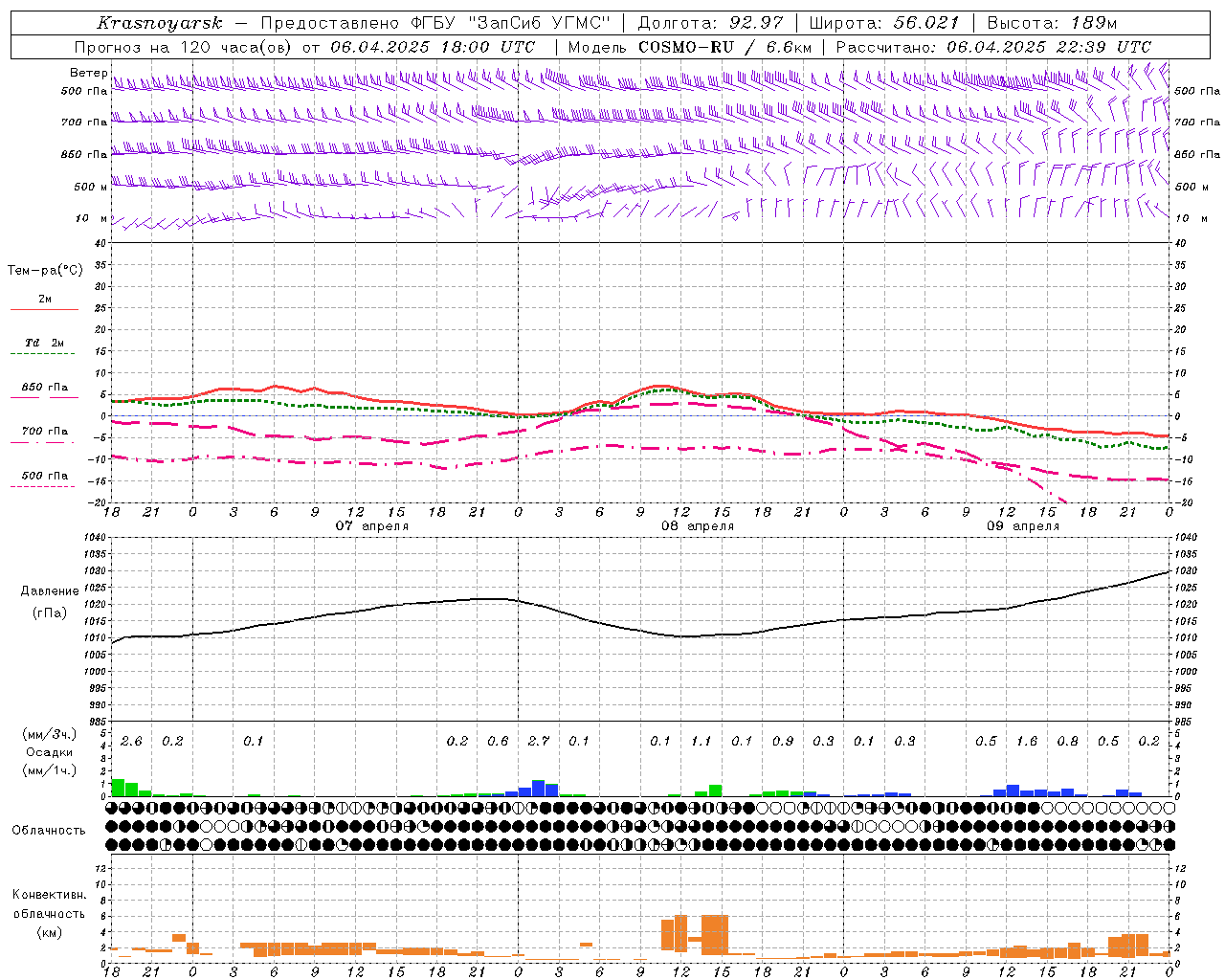Click the tallest blue precipitation bar
This screenshot has width=1225, height=980.
[x=538, y=789]
